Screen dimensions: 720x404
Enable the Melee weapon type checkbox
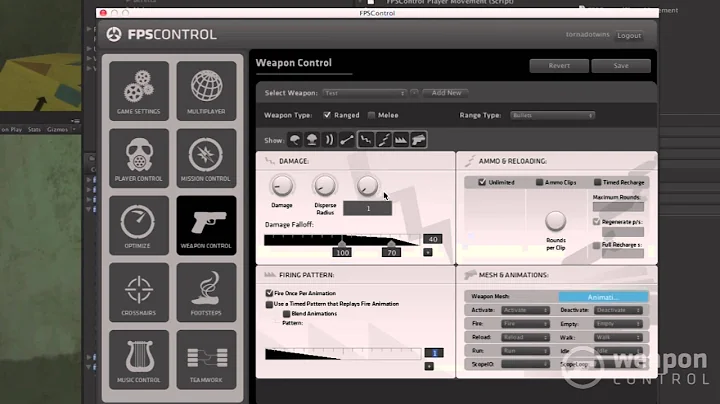[371, 115]
